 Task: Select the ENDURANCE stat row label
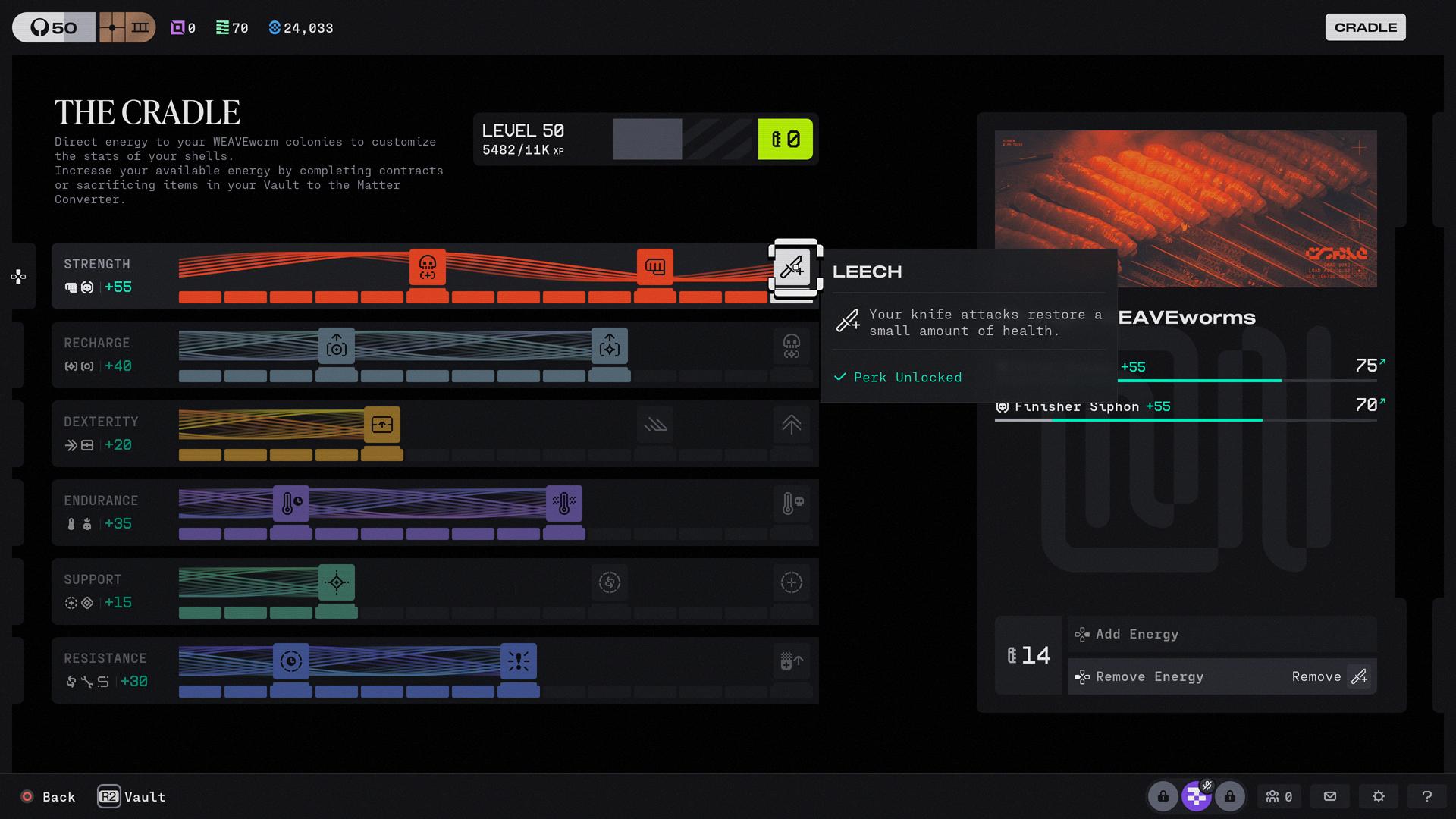click(x=101, y=500)
